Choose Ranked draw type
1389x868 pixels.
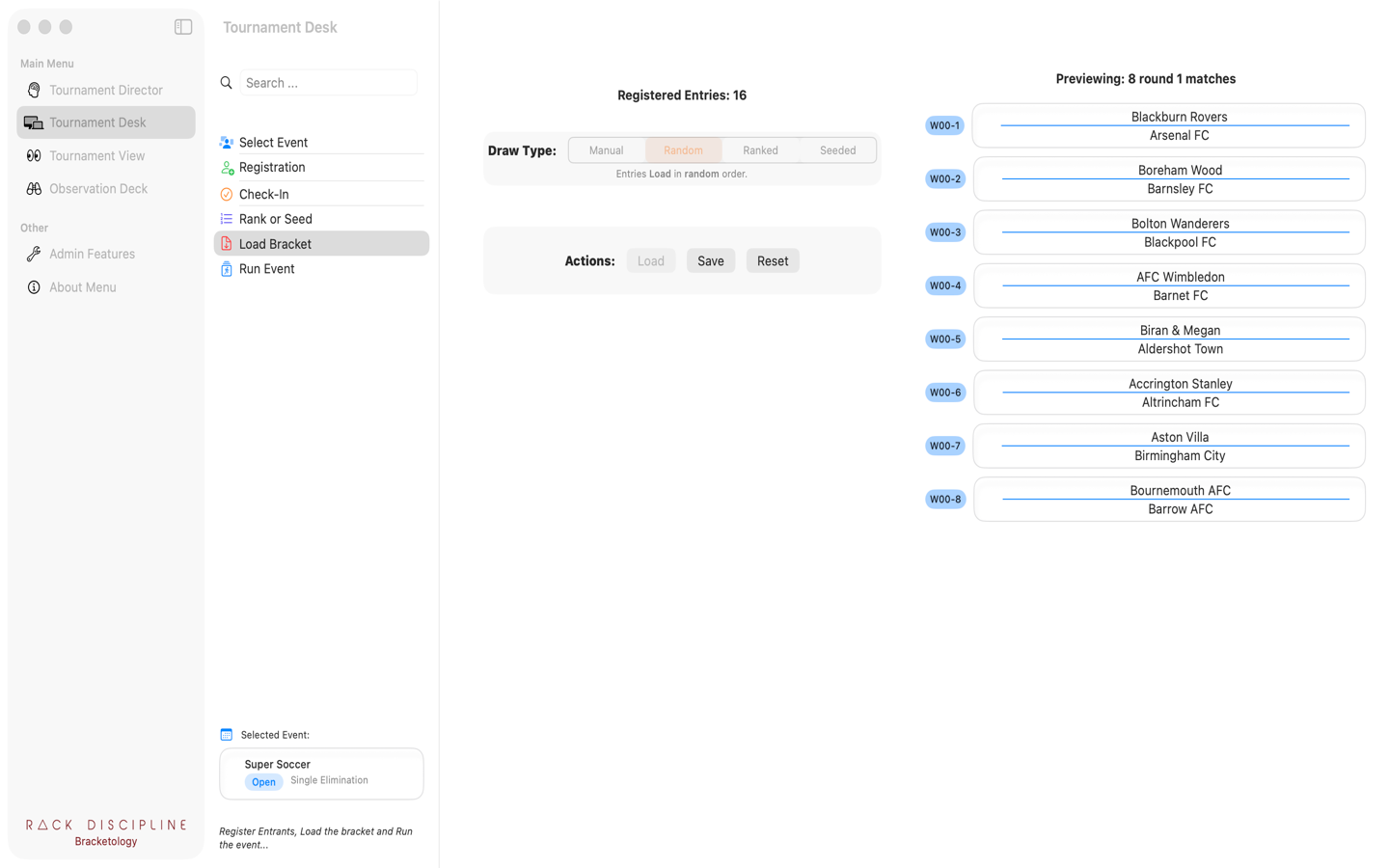[761, 150]
